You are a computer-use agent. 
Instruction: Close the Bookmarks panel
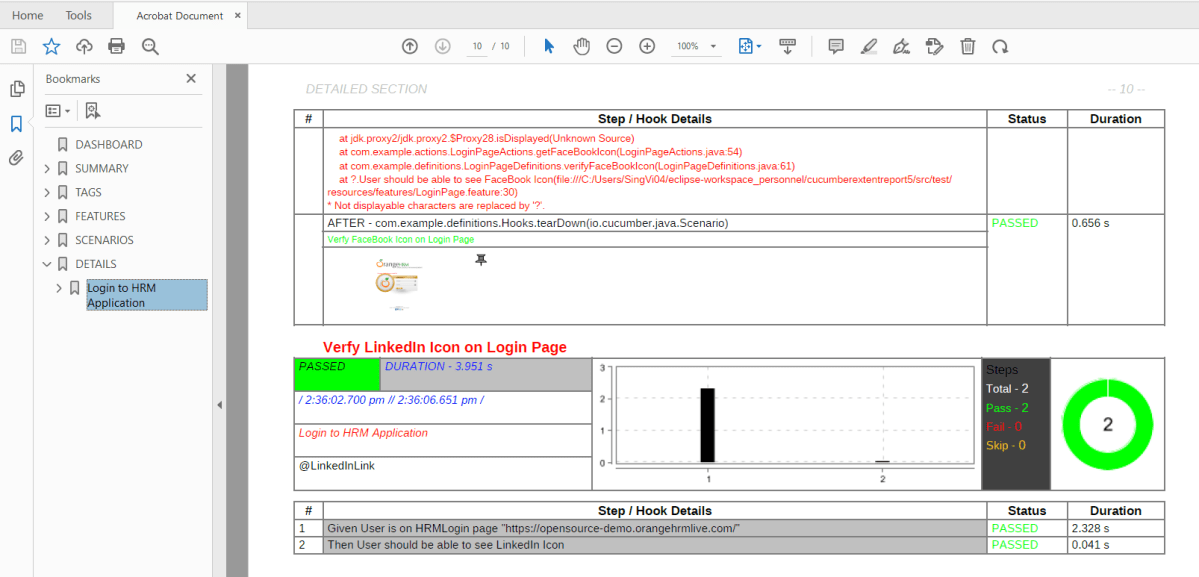point(191,79)
